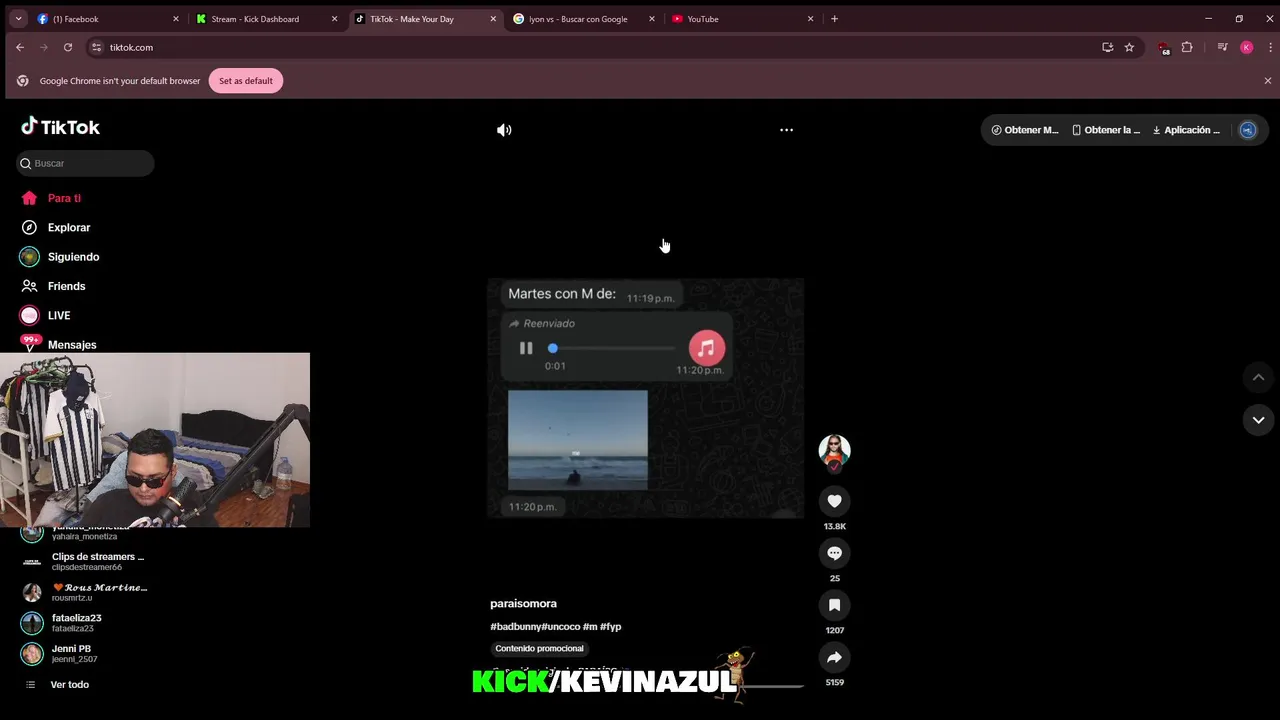1280x720 pixels.
Task: Open paraisomora username link
Action: click(x=523, y=604)
